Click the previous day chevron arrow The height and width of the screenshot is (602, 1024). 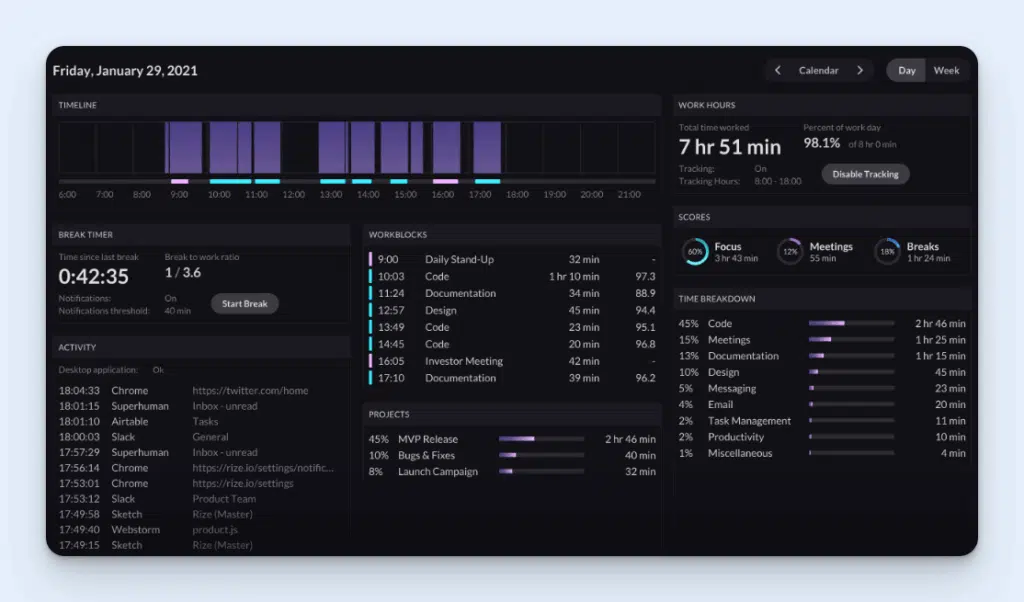(x=778, y=71)
